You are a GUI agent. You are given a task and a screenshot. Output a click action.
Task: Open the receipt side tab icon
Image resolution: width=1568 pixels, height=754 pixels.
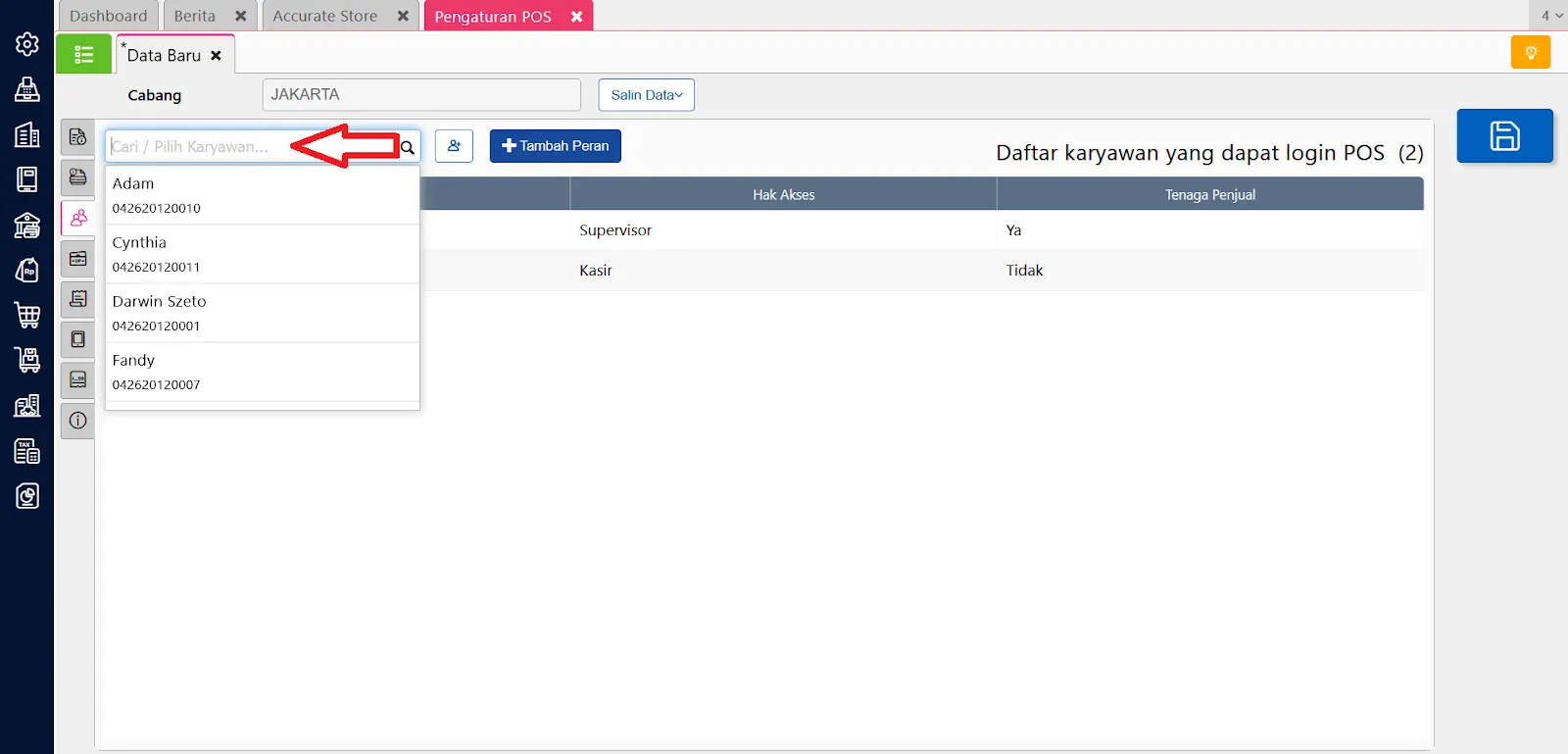tap(78, 299)
